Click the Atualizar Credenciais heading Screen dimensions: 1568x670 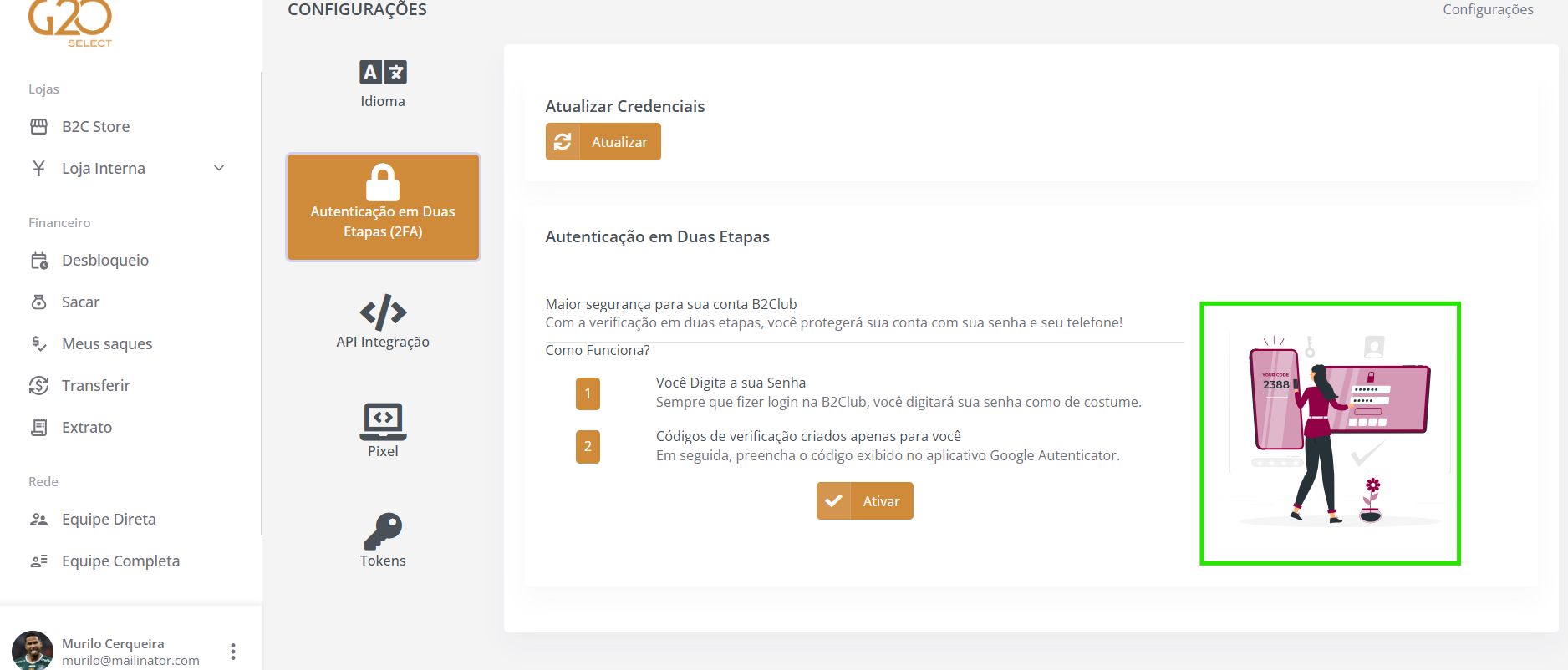(x=625, y=106)
